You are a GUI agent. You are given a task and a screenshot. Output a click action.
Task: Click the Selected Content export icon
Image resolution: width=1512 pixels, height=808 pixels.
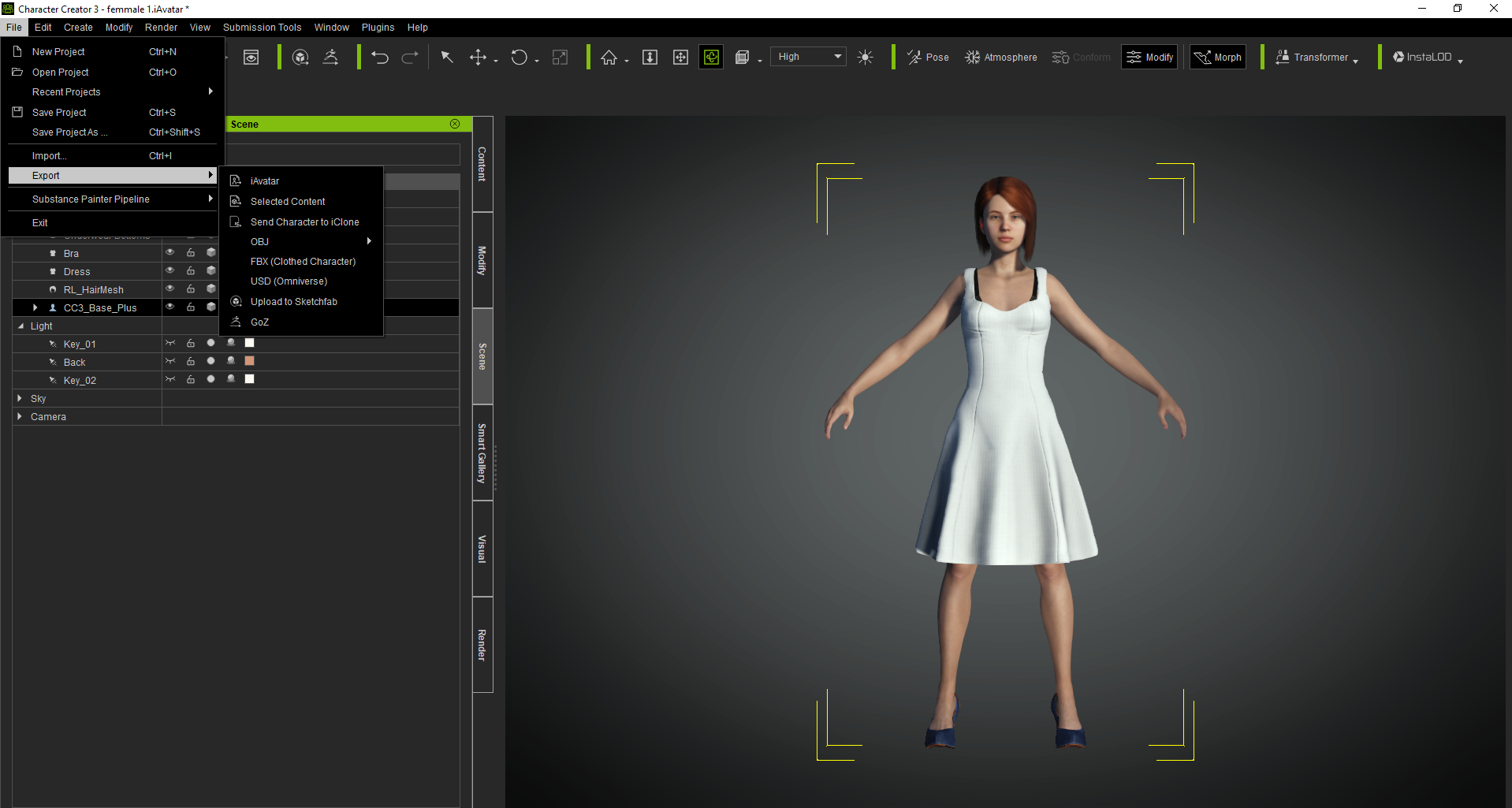click(x=236, y=201)
